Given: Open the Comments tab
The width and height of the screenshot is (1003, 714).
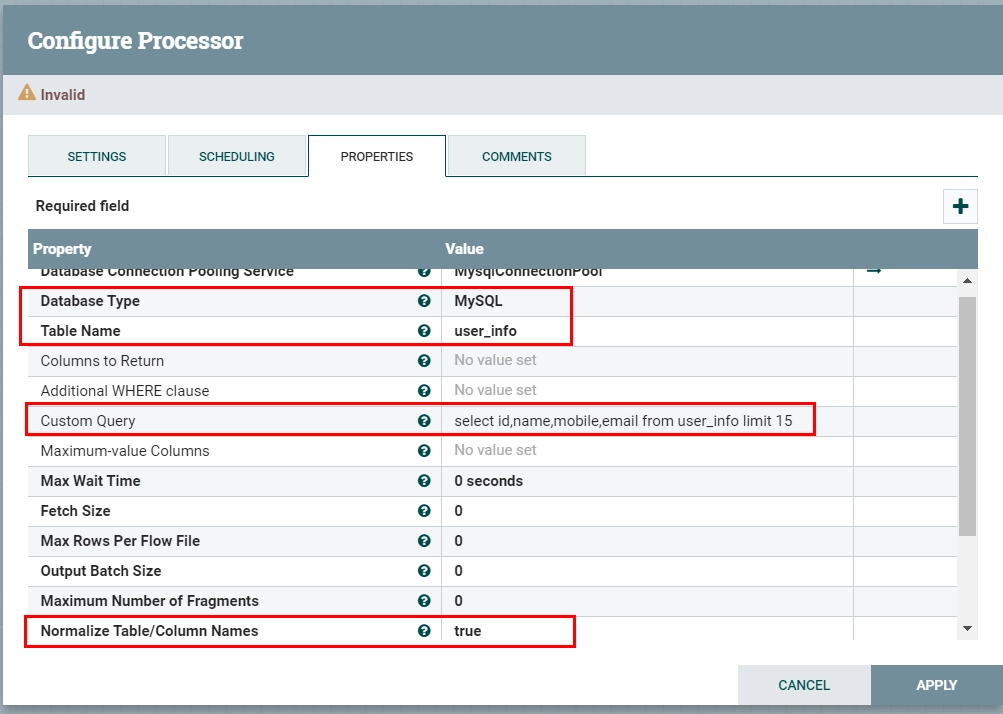Looking at the screenshot, I should tap(517, 156).
